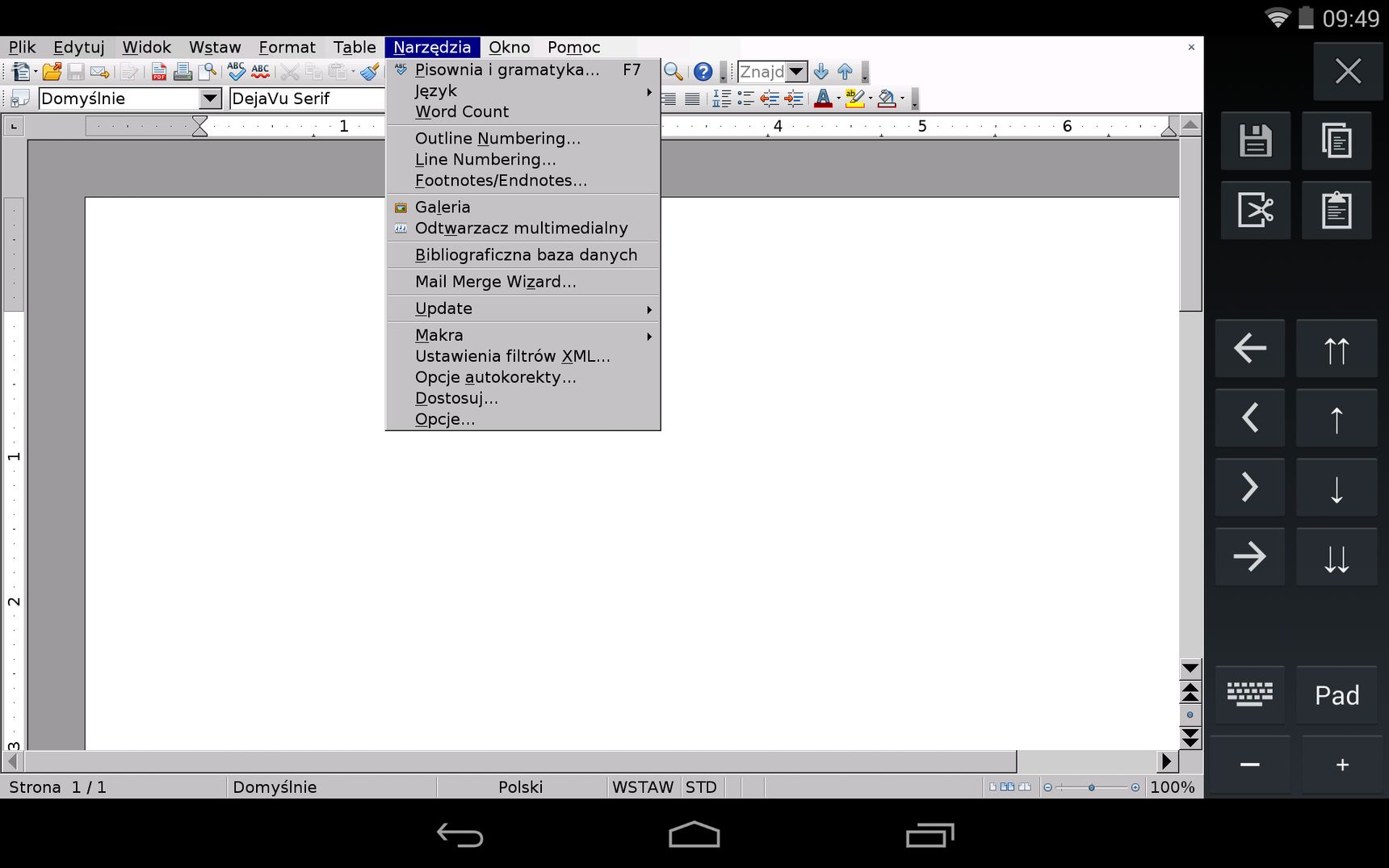Image resolution: width=1389 pixels, height=868 pixels.
Task: Open Mail Merge Wizard entry
Action: 522,282
